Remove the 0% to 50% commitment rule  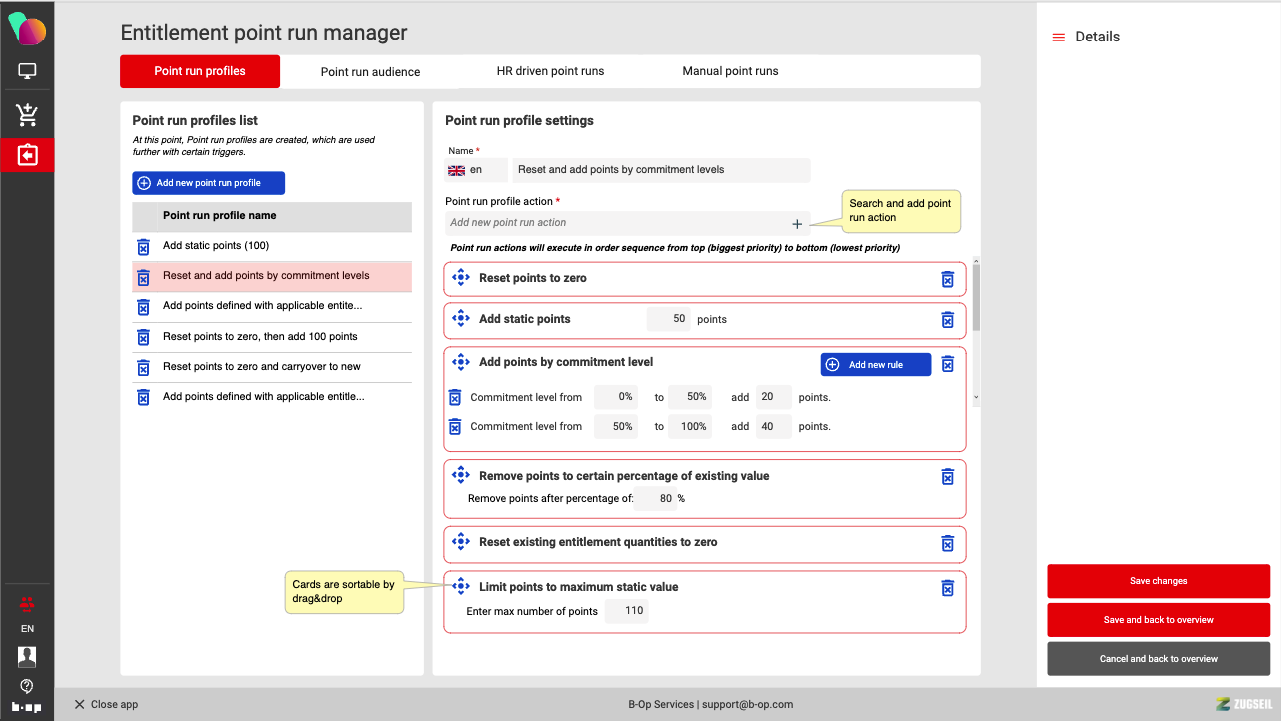pyautogui.click(x=454, y=397)
